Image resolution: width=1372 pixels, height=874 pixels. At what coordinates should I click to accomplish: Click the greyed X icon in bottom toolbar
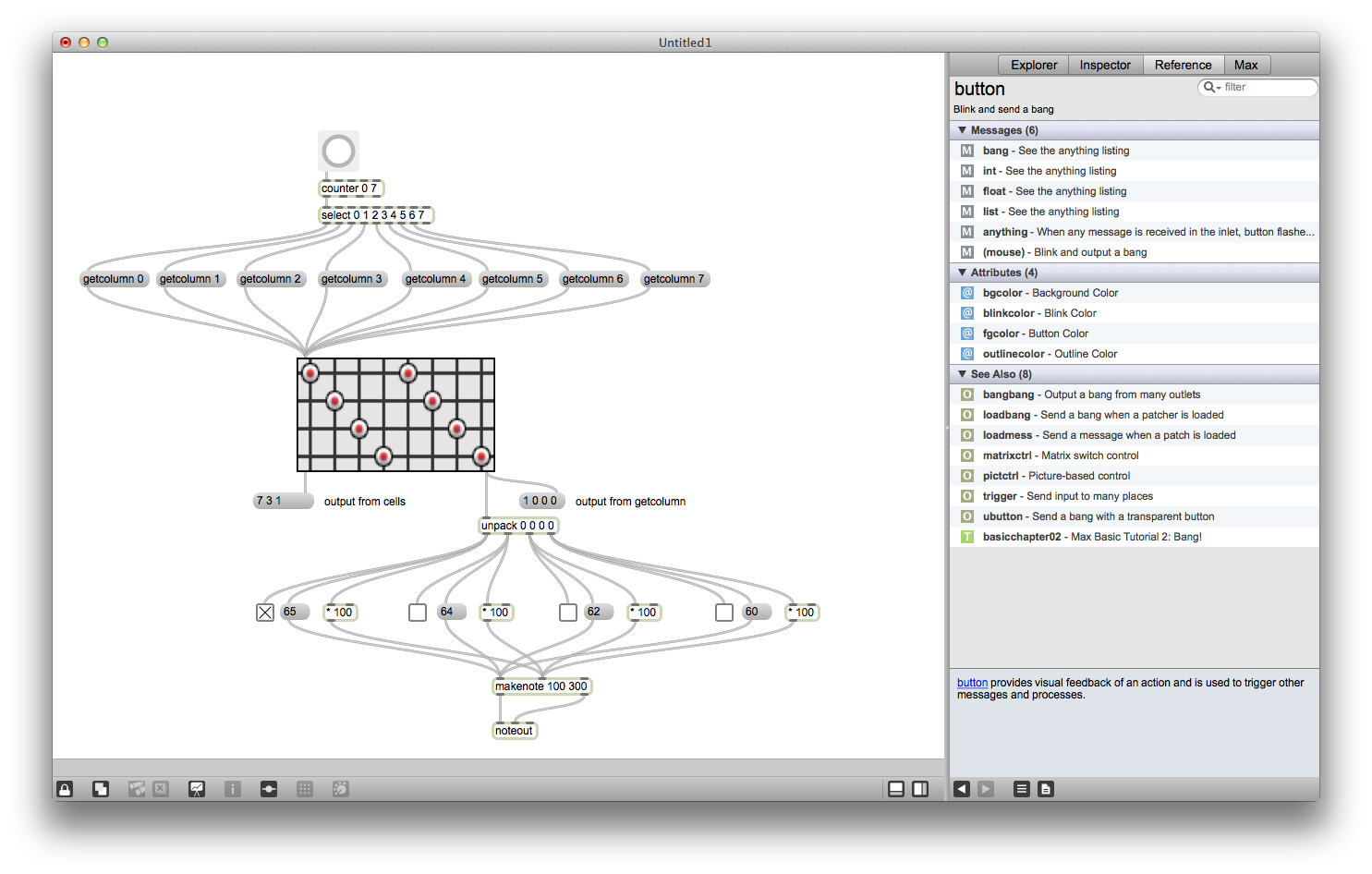[161, 789]
